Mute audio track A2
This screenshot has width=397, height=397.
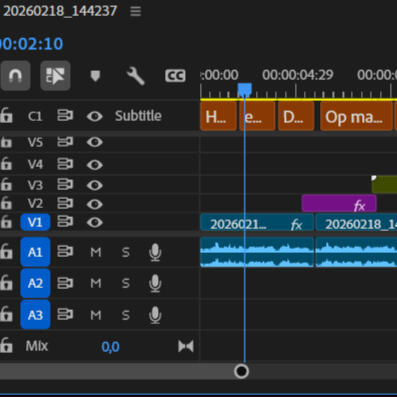coord(96,284)
